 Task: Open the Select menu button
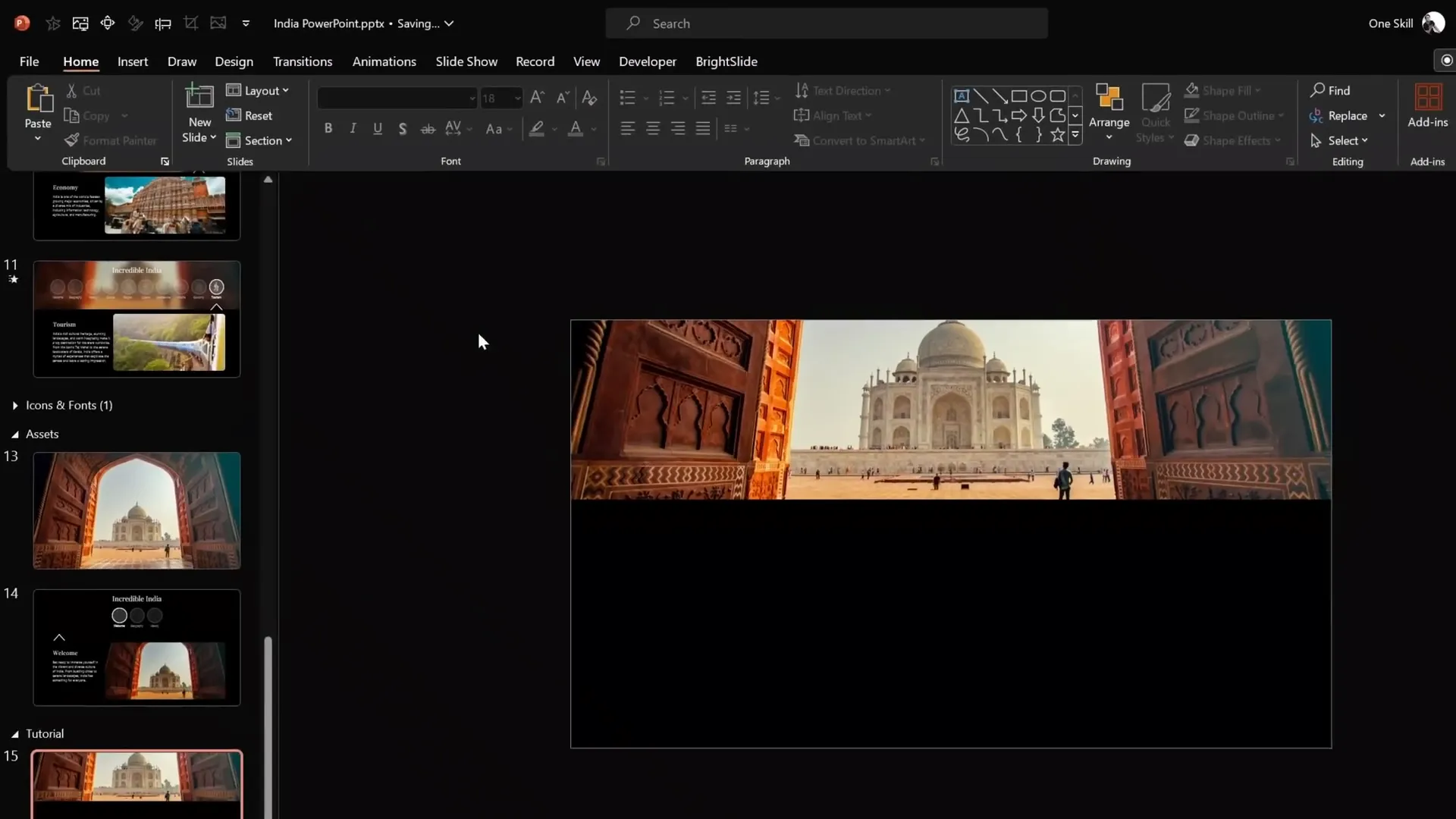[1342, 140]
